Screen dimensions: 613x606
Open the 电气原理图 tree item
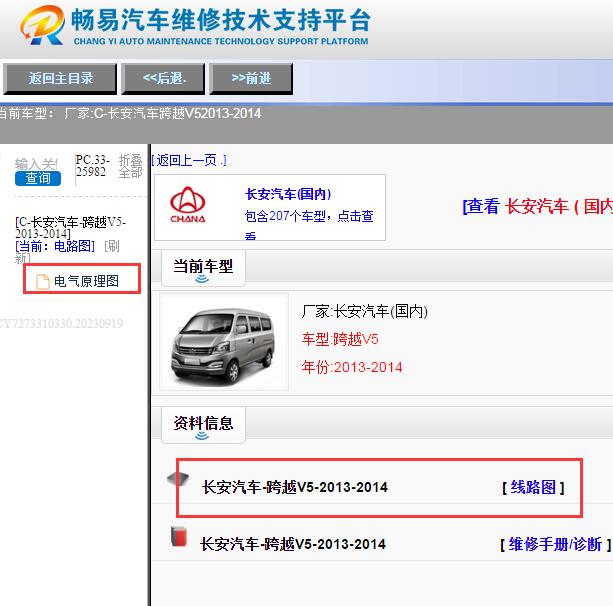click(x=86, y=281)
